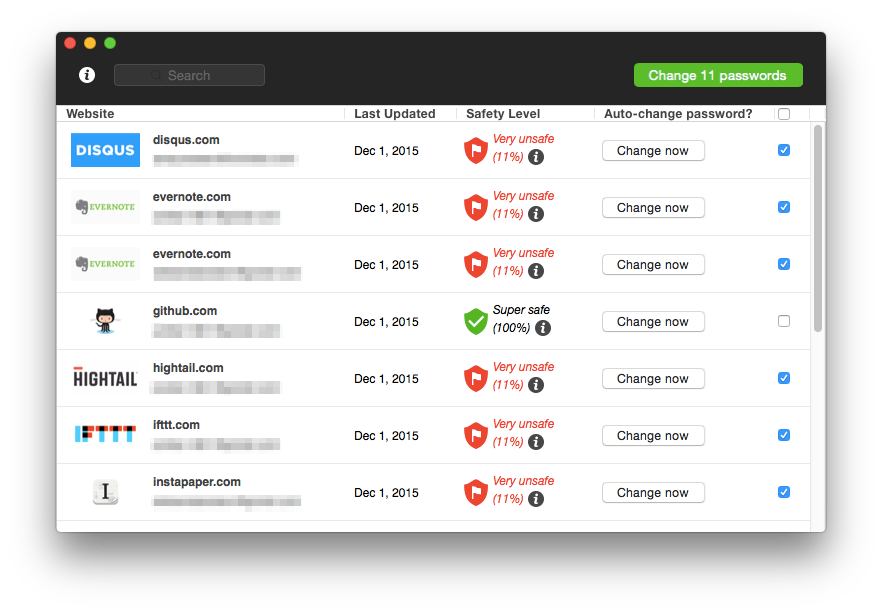Uncheck auto-change checkbox for disqus.com

(x=784, y=150)
